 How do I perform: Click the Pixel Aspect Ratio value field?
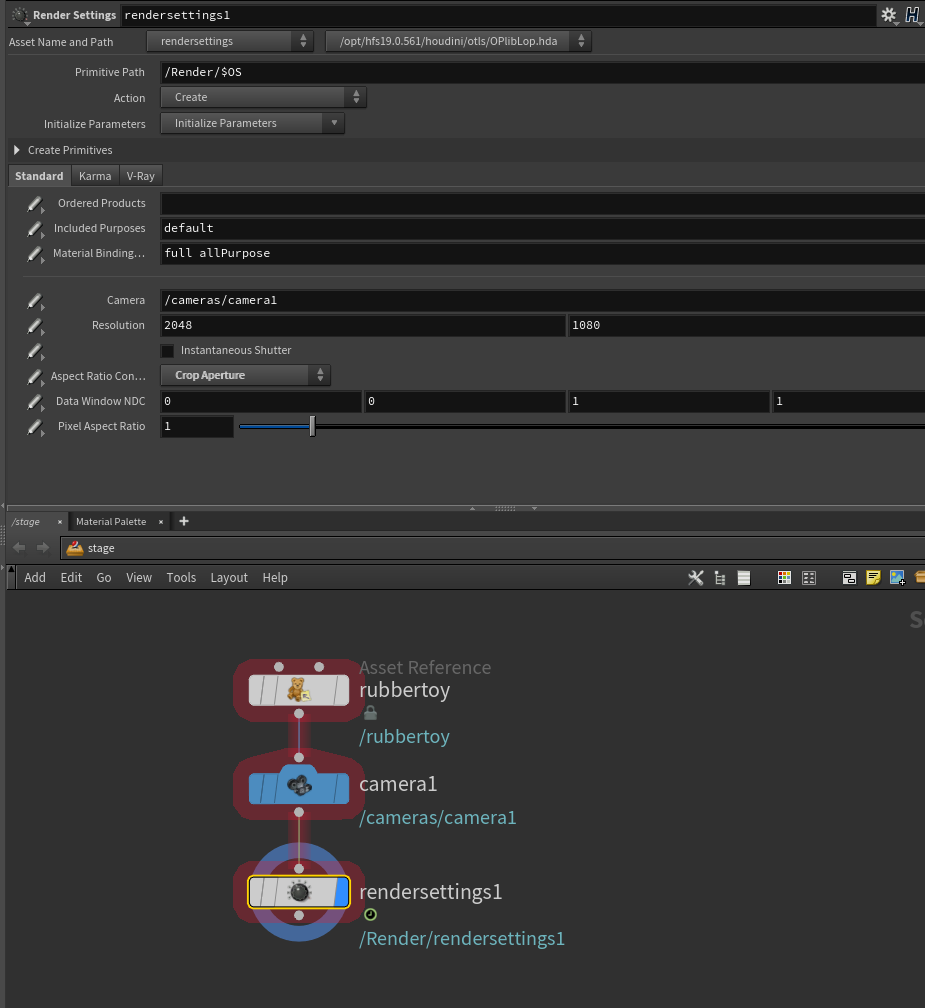(x=197, y=427)
